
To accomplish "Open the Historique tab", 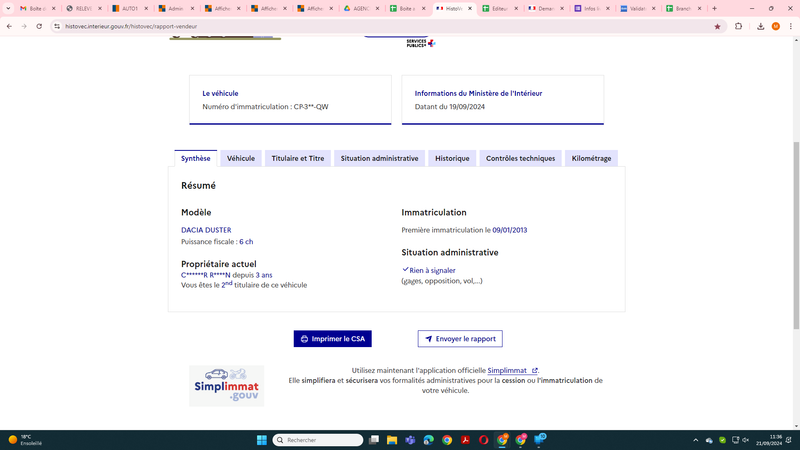I will tap(452, 158).
